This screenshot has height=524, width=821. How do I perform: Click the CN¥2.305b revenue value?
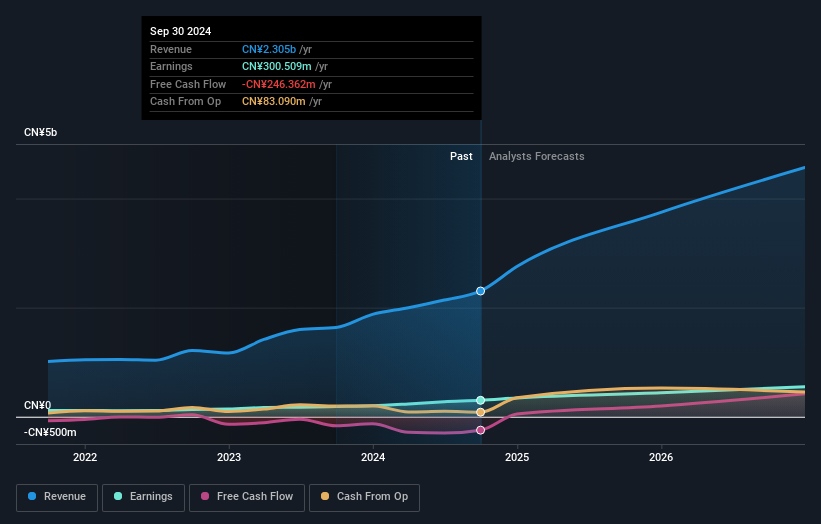pyautogui.click(x=269, y=49)
